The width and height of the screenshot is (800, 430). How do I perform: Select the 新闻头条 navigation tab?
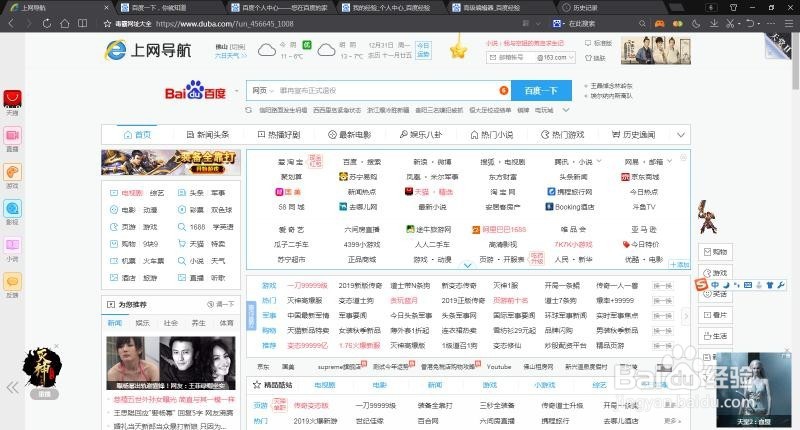208,135
